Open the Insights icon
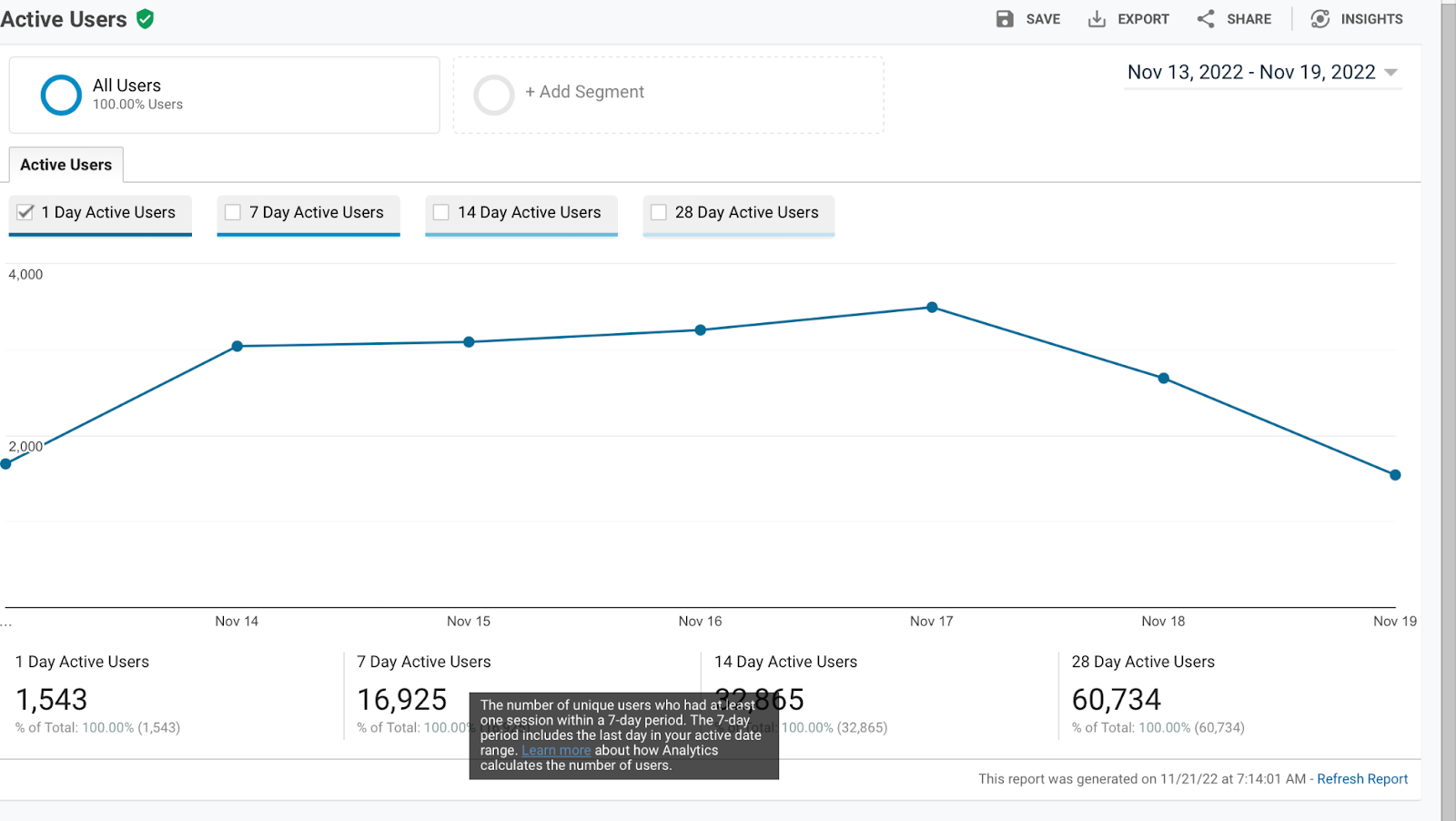The height and width of the screenshot is (821, 1456). [x=1319, y=19]
